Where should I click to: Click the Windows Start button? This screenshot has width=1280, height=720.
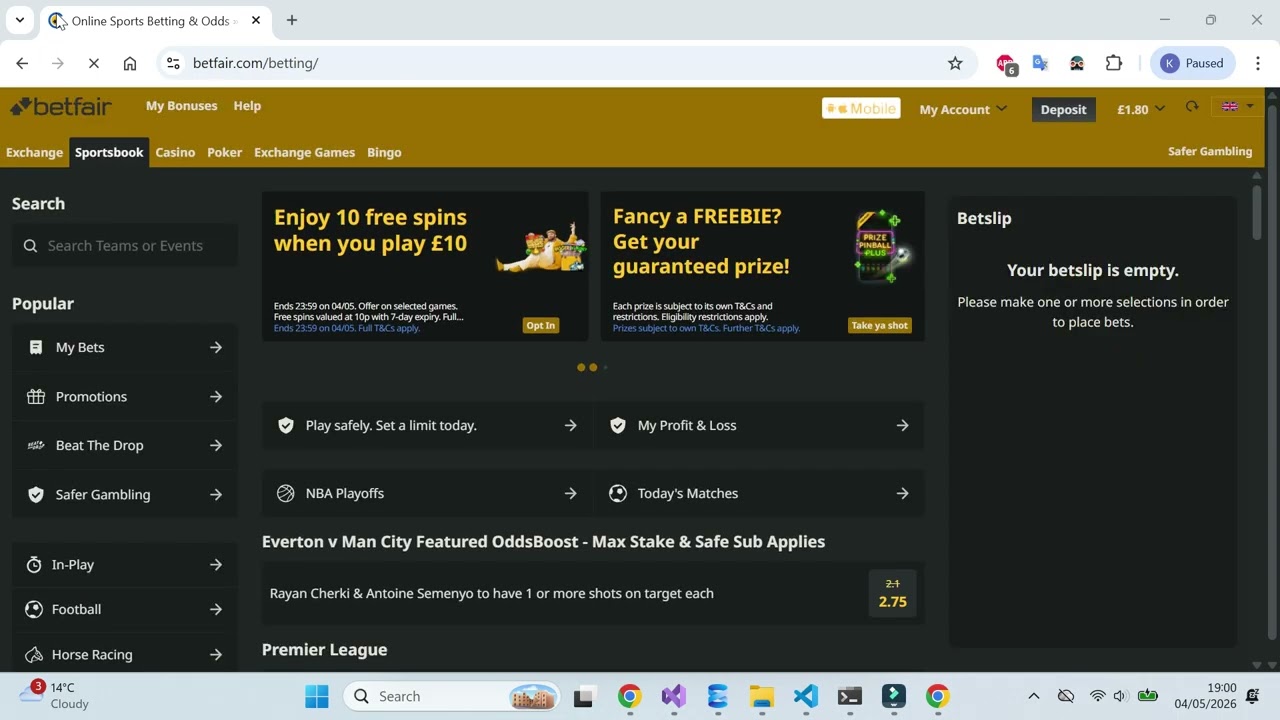[x=317, y=696]
